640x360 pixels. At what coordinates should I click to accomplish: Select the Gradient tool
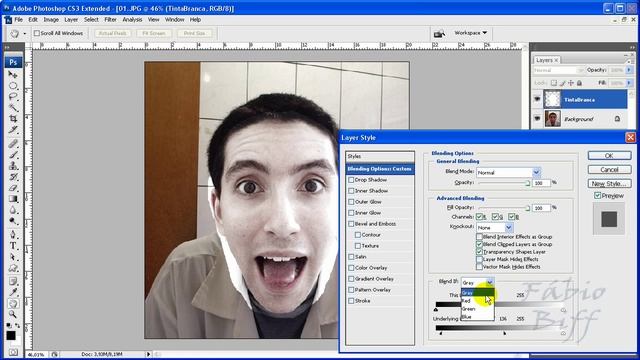tap(13, 199)
